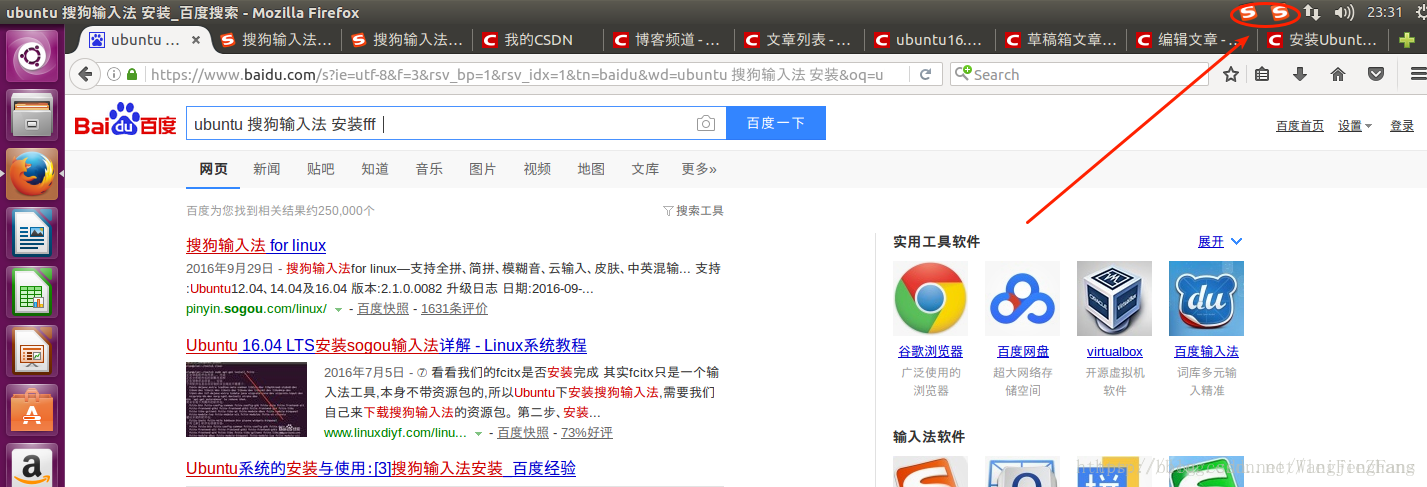Open the Amazon launcher in dock
This screenshot has height=487, width=1427.
(33, 465)
